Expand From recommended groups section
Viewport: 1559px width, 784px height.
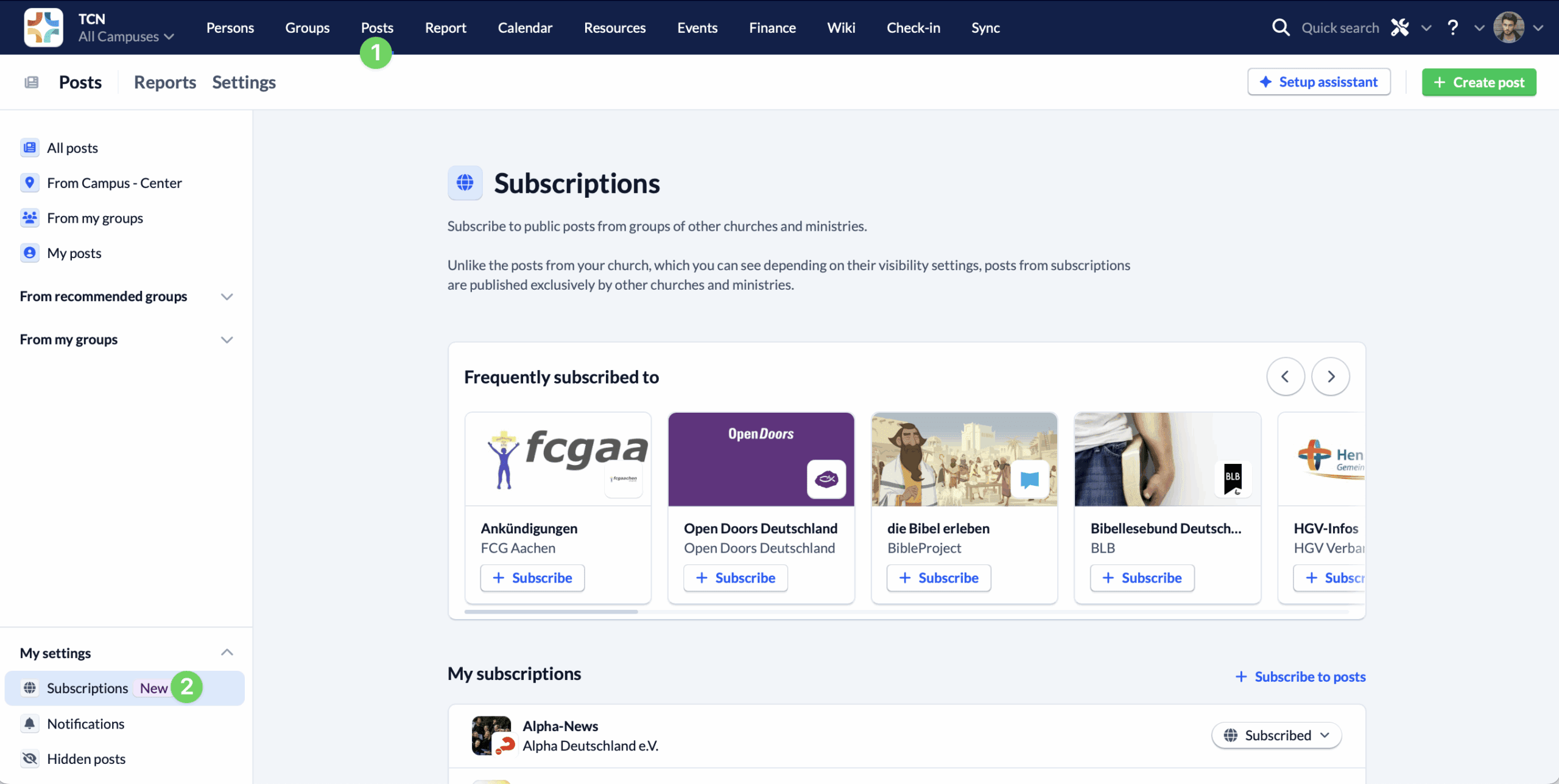coord(126,296)
